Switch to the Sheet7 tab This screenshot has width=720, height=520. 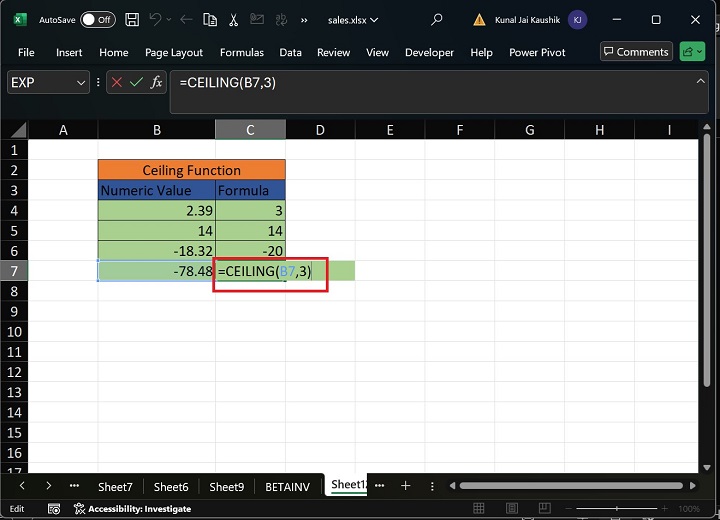[115, 486]
